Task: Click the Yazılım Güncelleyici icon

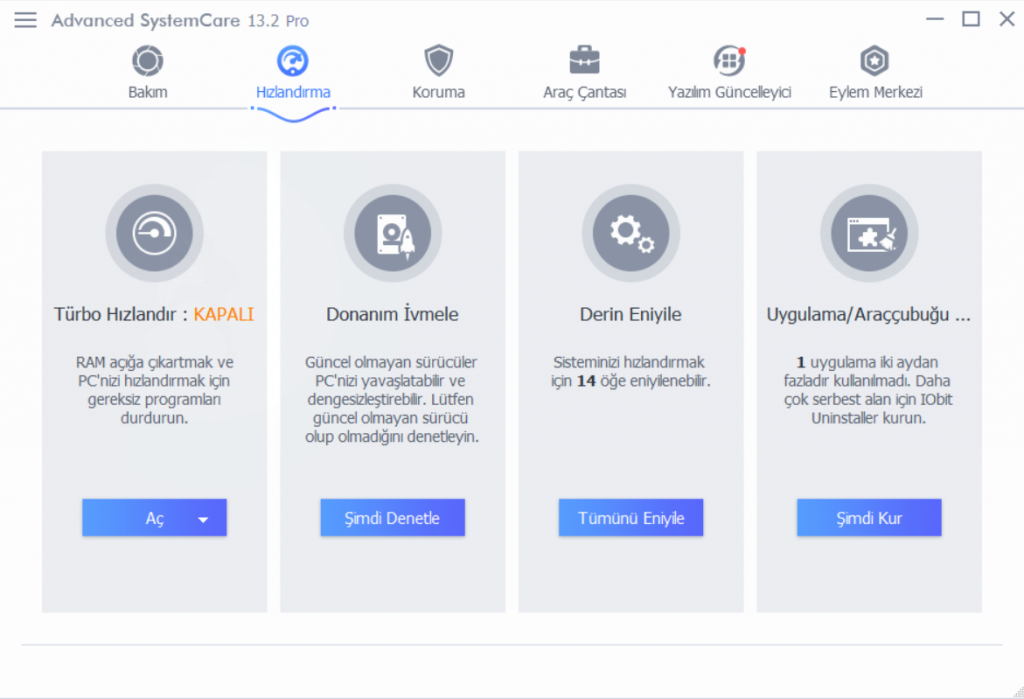Action: point(729,61)
